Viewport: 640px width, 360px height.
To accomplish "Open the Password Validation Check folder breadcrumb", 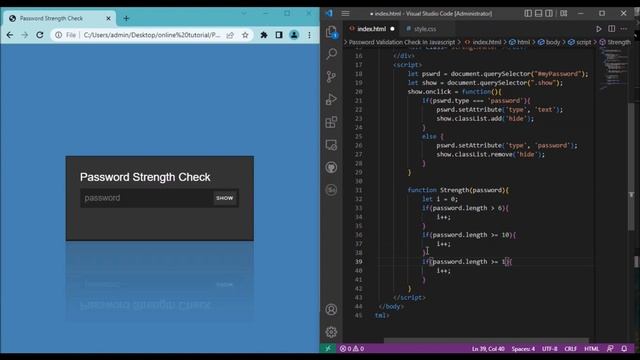I will pyautogui.click(x=402, y=42).
